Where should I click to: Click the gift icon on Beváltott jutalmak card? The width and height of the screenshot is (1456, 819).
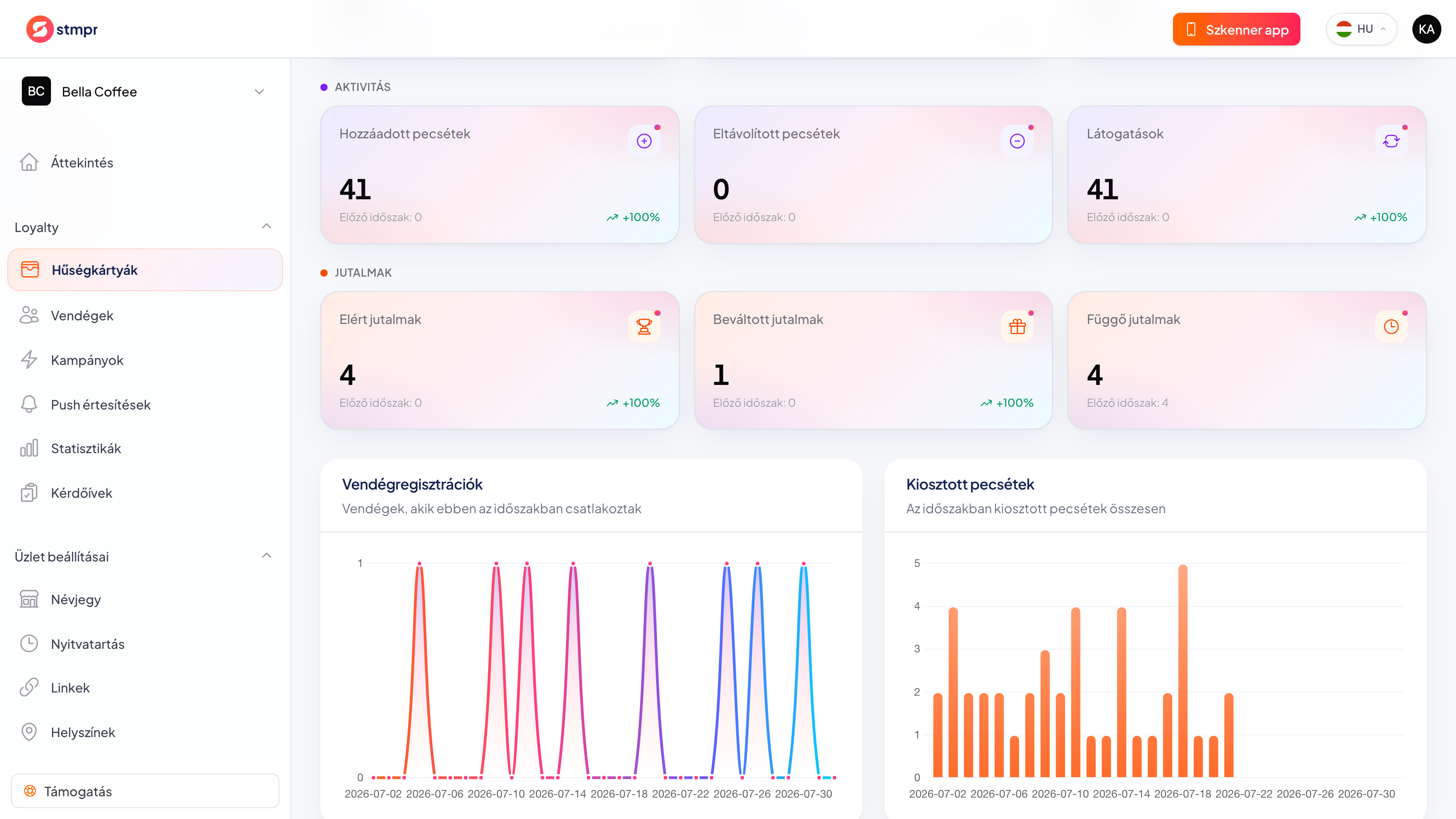click(x=1017, y=326)
